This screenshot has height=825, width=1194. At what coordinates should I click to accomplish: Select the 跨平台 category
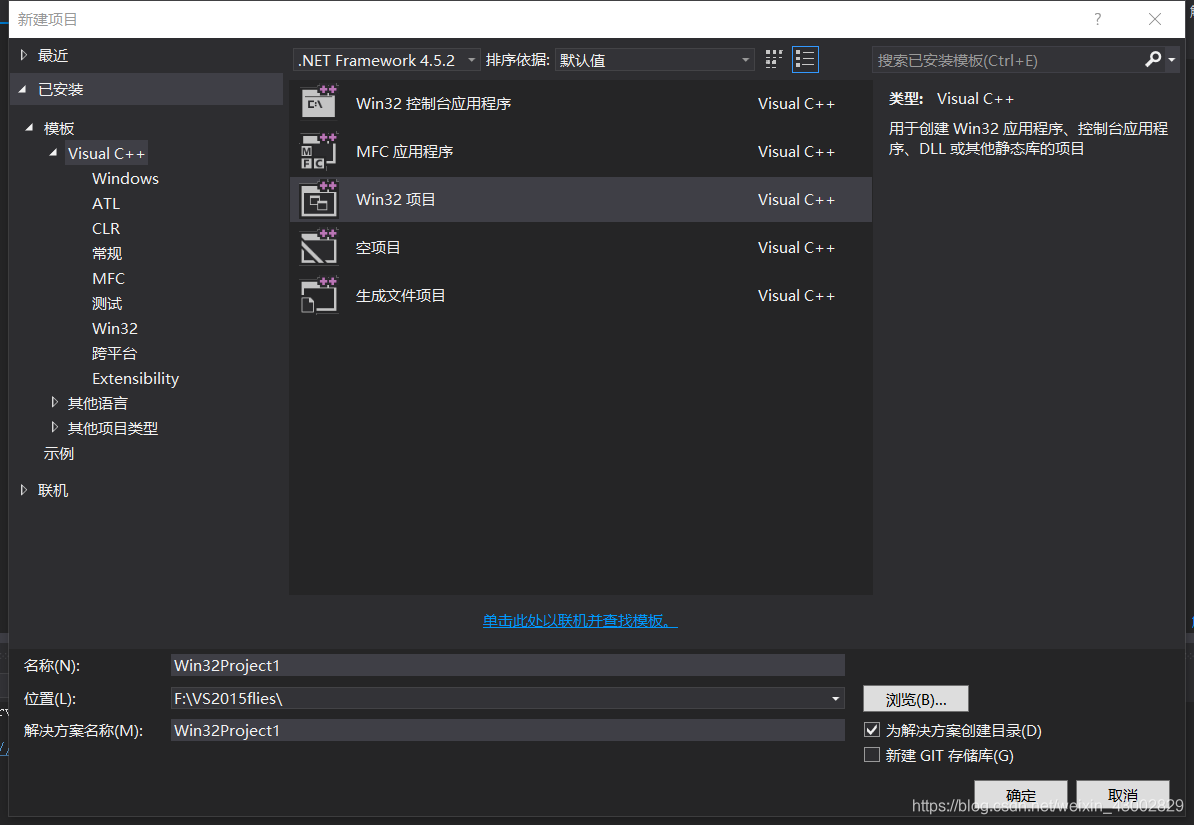click(114, 353)
